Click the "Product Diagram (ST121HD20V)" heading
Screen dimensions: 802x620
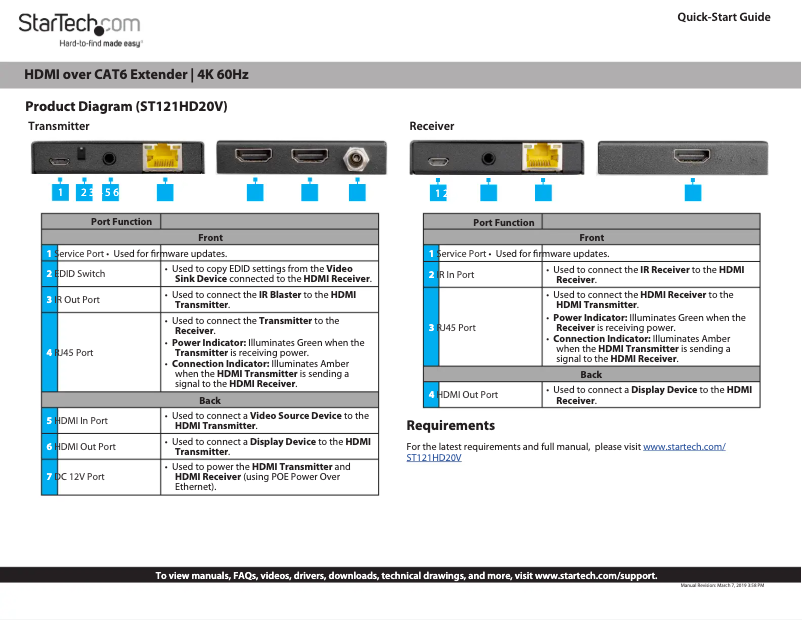(126, 106)
